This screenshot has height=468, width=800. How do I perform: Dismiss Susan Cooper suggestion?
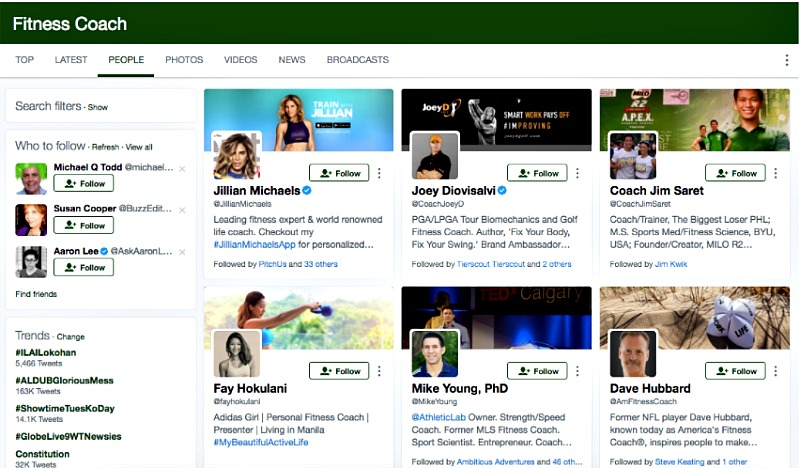pyautogui.click(x=182, y=210)
